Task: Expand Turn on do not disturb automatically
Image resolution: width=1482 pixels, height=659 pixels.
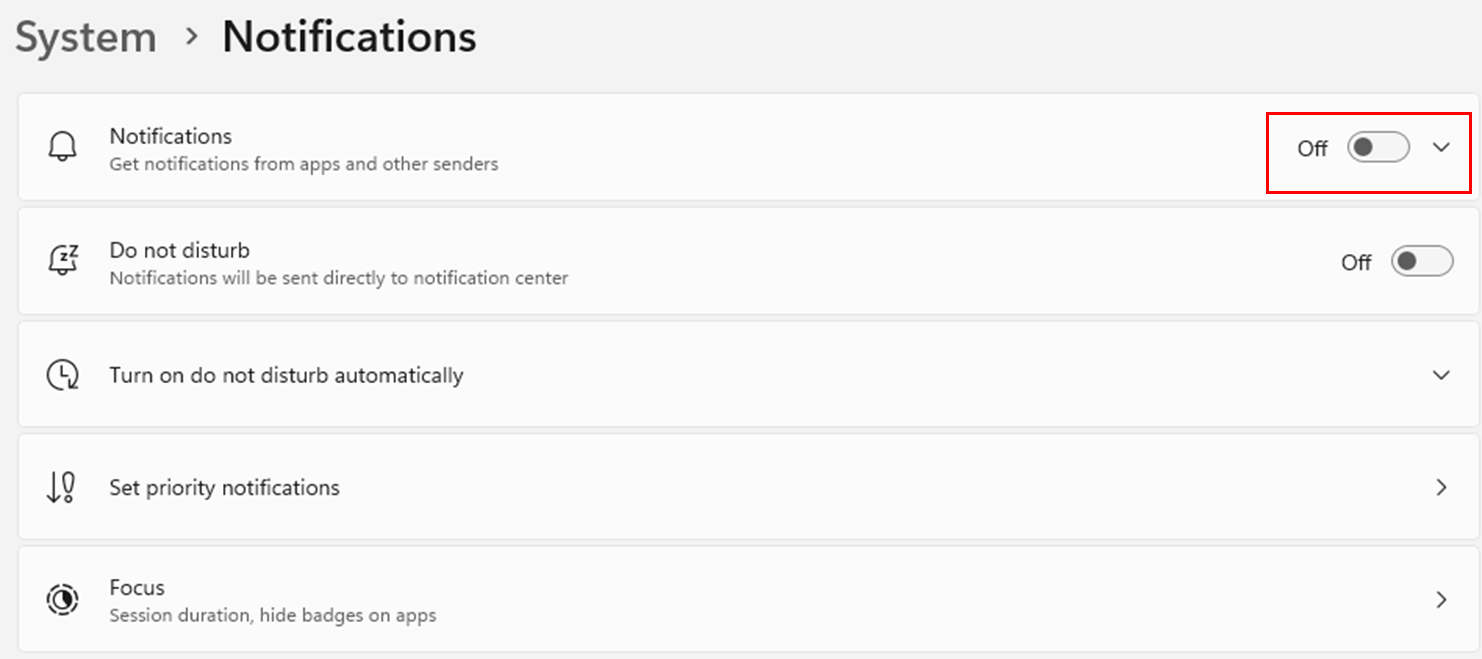Action: coord(1441,375)
